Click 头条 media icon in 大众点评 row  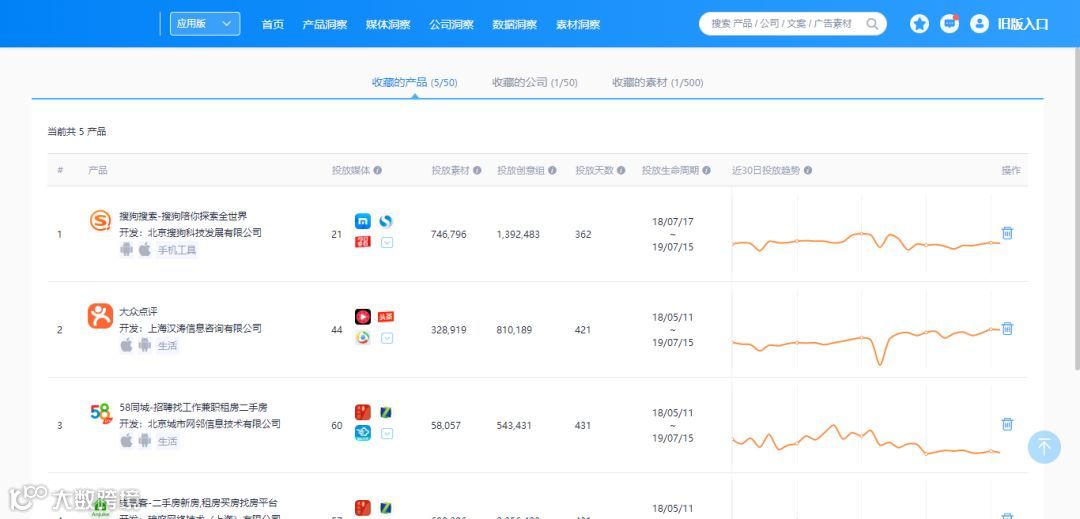[386, 317]
